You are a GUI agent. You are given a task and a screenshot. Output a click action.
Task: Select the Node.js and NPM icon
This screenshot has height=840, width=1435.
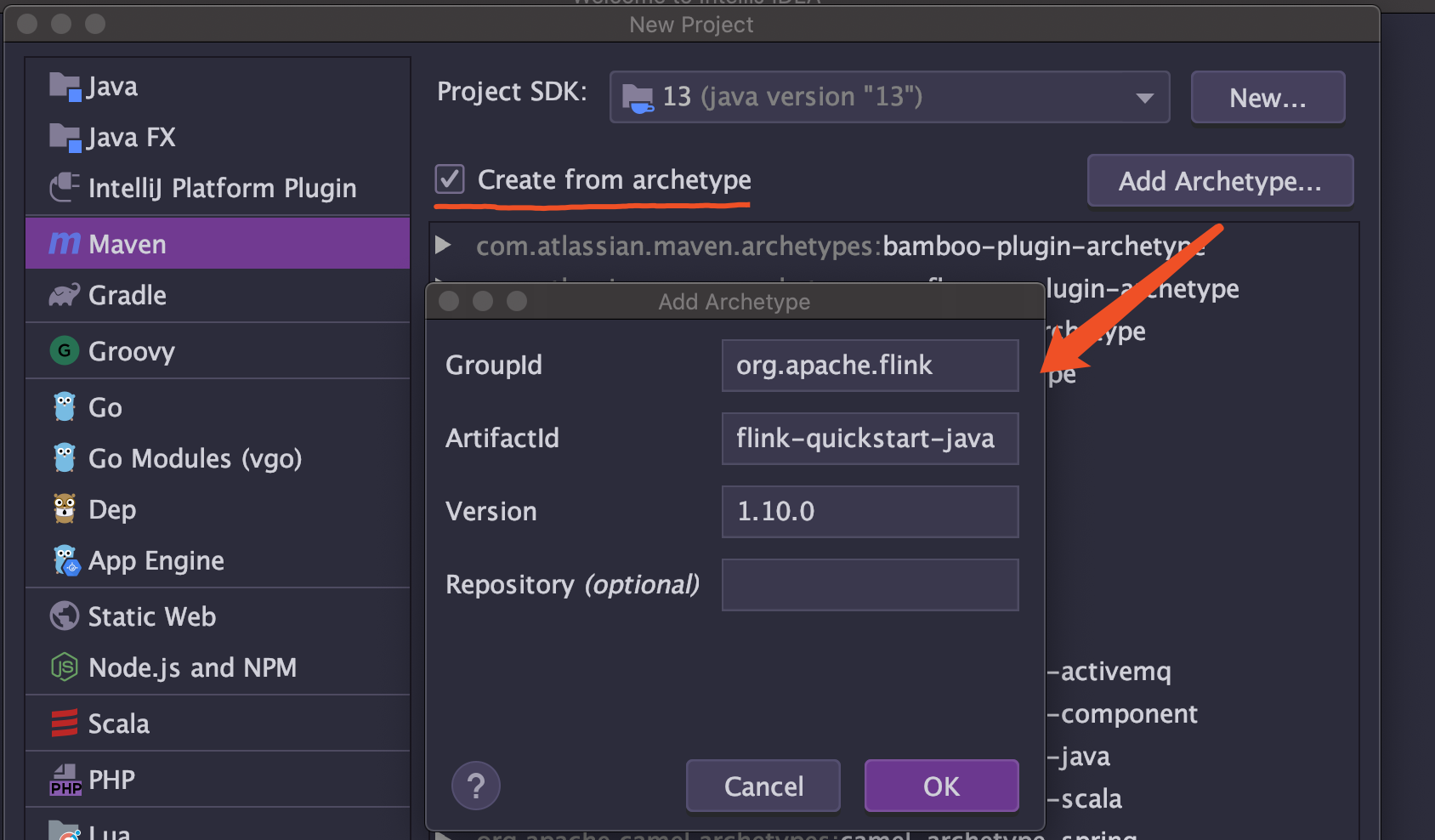click(x=65, y=667)
